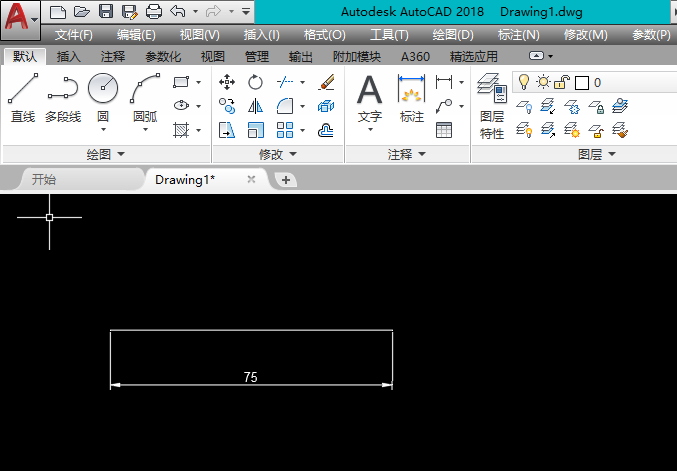Image resolution: width=677 pixels, height=471 pixels.
Task: Open the 绘图(D) menu
Action: [x=453, y=35]
